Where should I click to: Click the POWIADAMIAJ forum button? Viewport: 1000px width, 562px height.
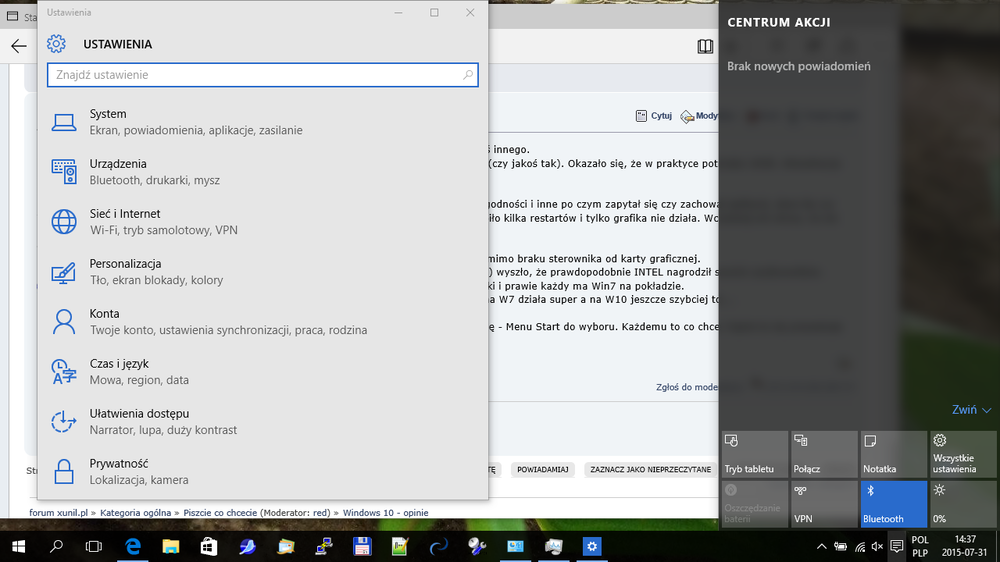point(542,470)
